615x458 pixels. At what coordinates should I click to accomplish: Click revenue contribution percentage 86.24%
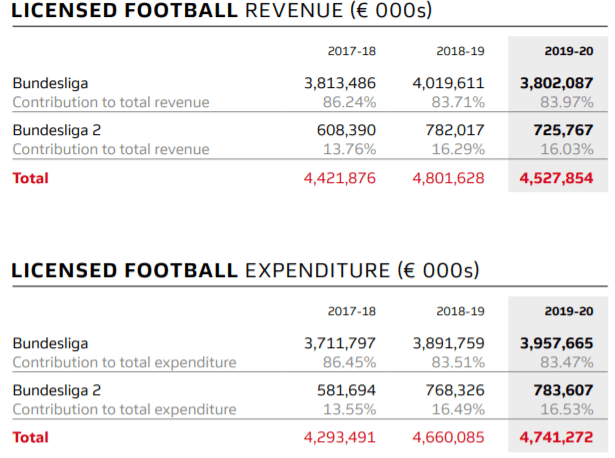coord(349,102)
